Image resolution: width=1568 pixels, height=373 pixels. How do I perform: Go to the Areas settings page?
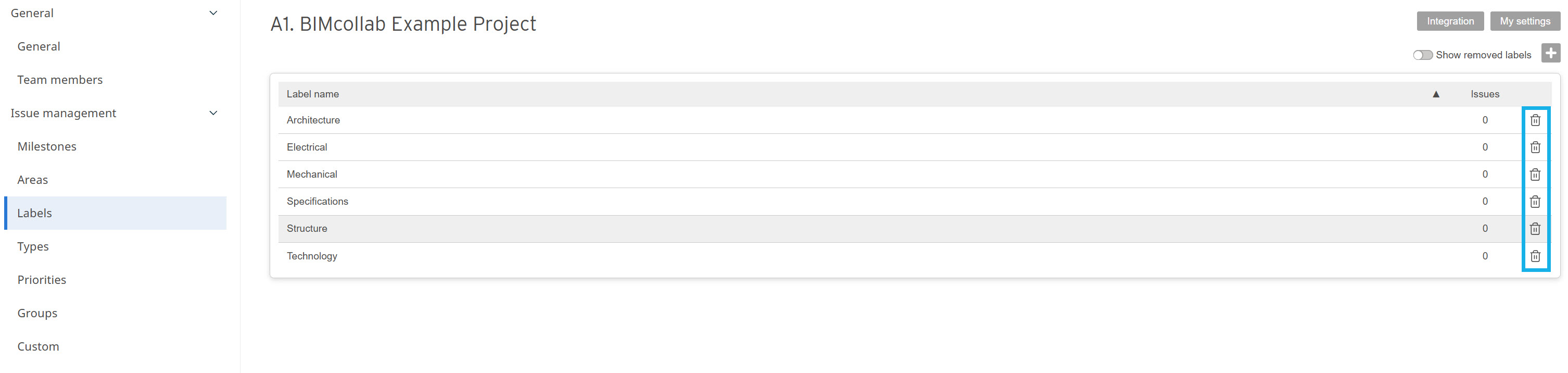[32, 180]
